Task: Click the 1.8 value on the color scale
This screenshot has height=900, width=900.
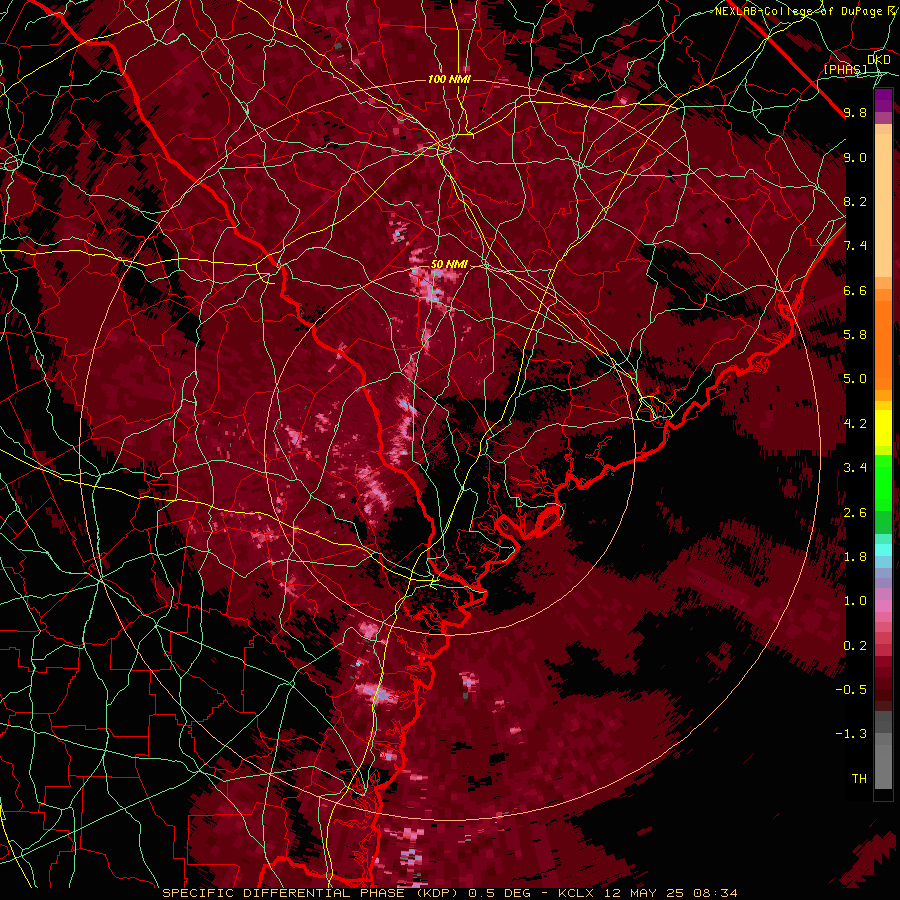Action: [855, 557]
